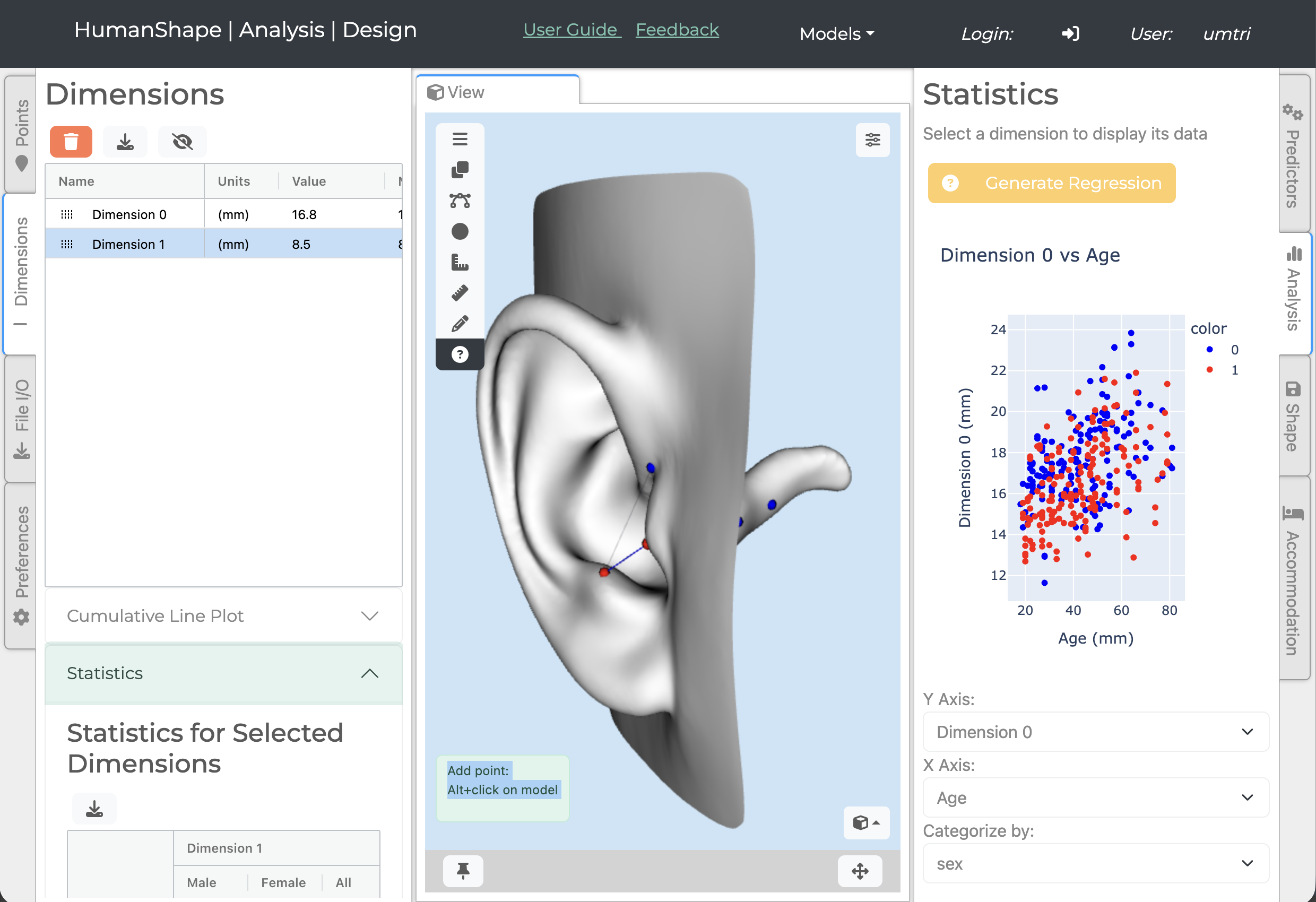The height and width of the screenshot is (902, 1316).
Task: Toggle the viewer help question-mark button
Action: (x=460, y=354)
